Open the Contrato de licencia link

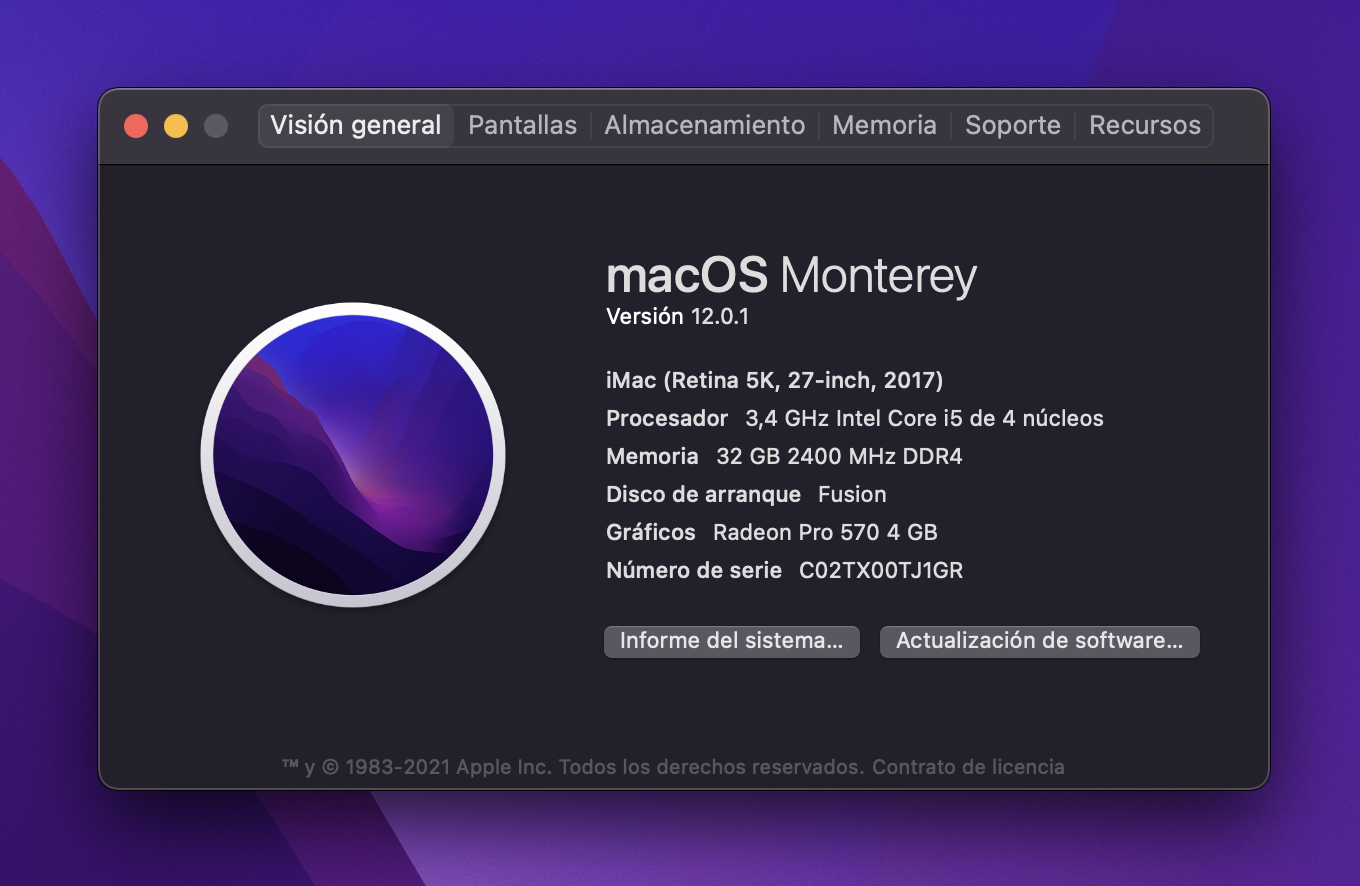tap(968, 767)
